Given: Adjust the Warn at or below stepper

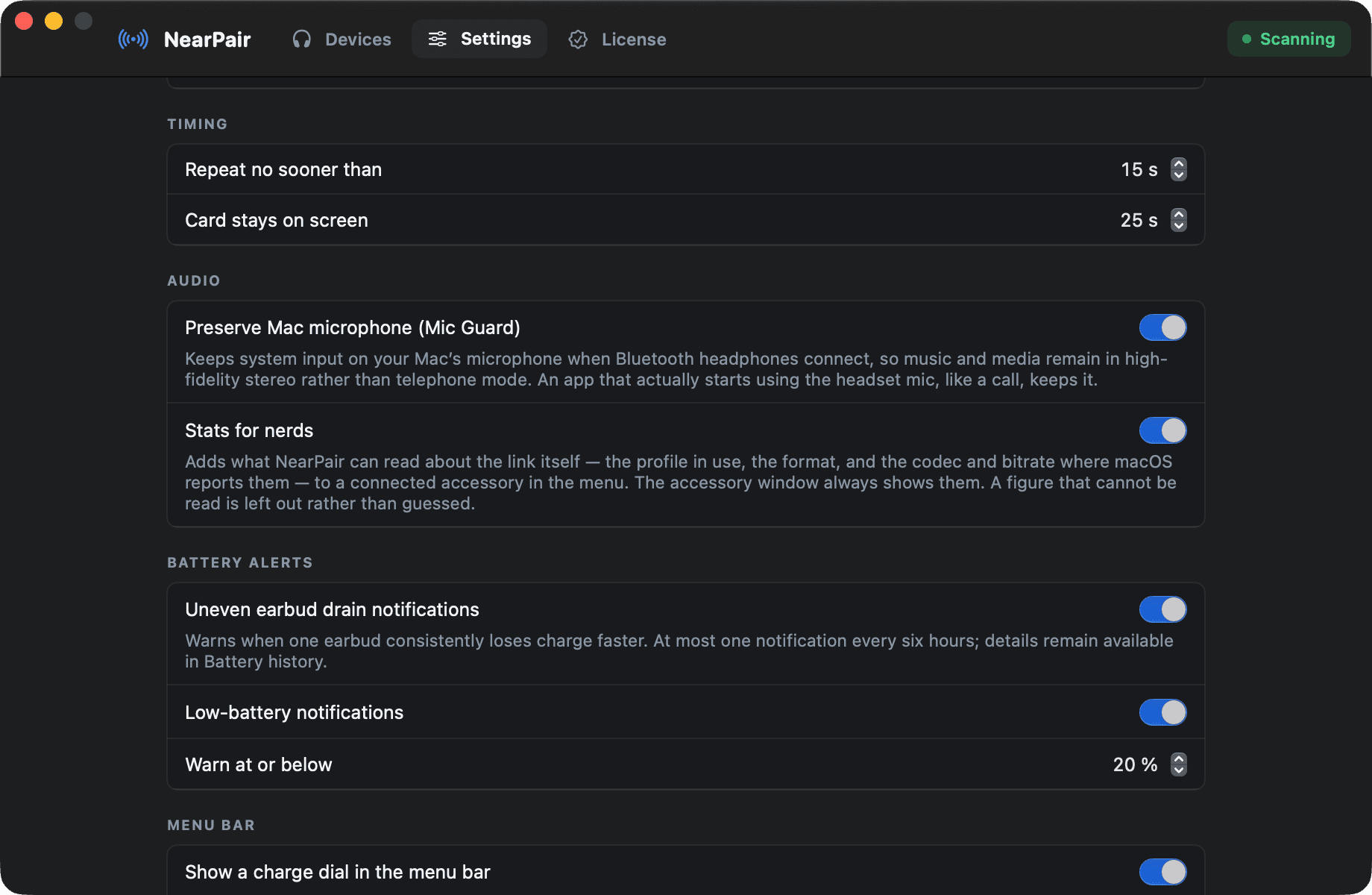Looking at the screenshot, I should (1178, 764).
